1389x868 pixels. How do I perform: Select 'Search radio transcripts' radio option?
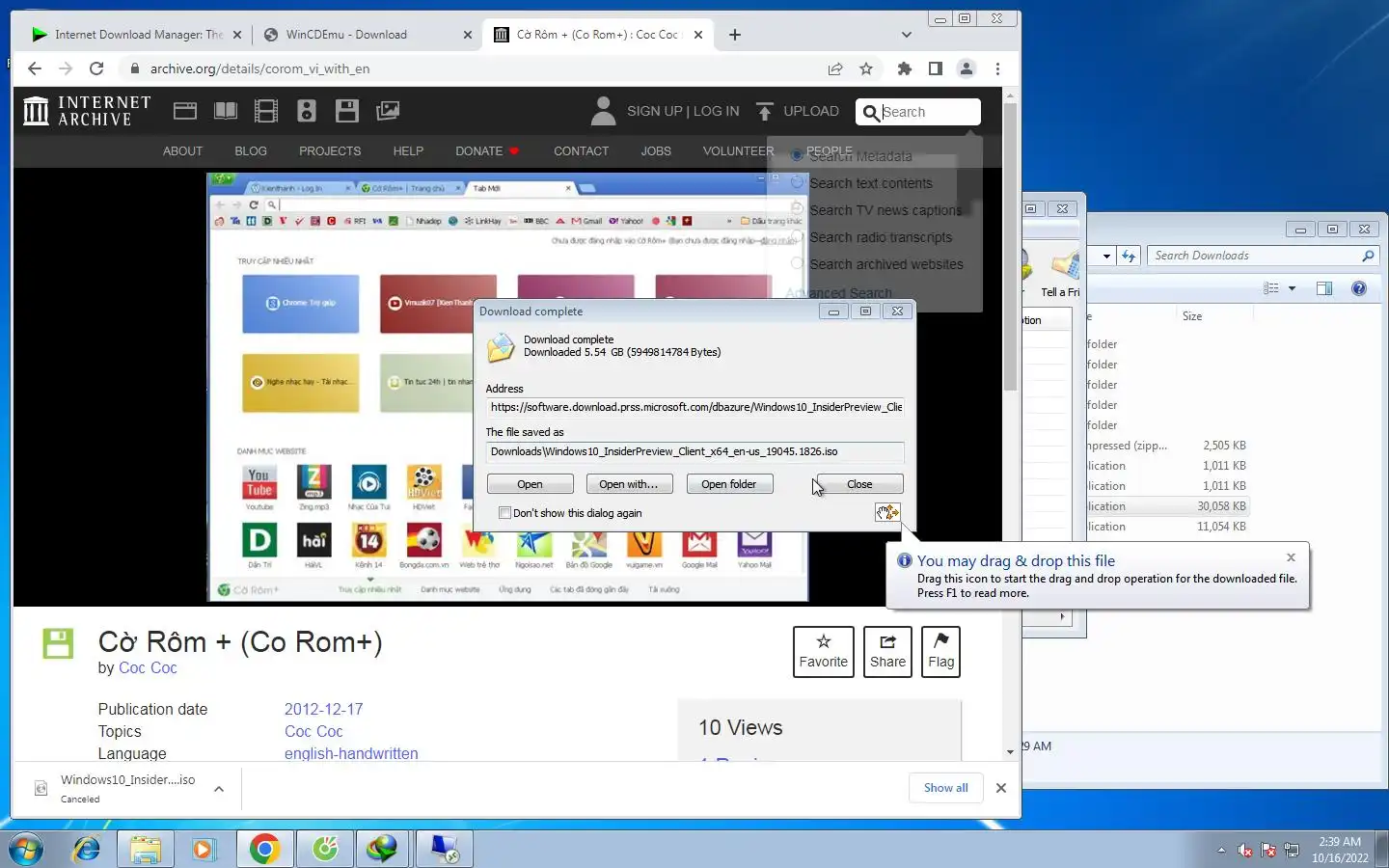click(798, 236)
